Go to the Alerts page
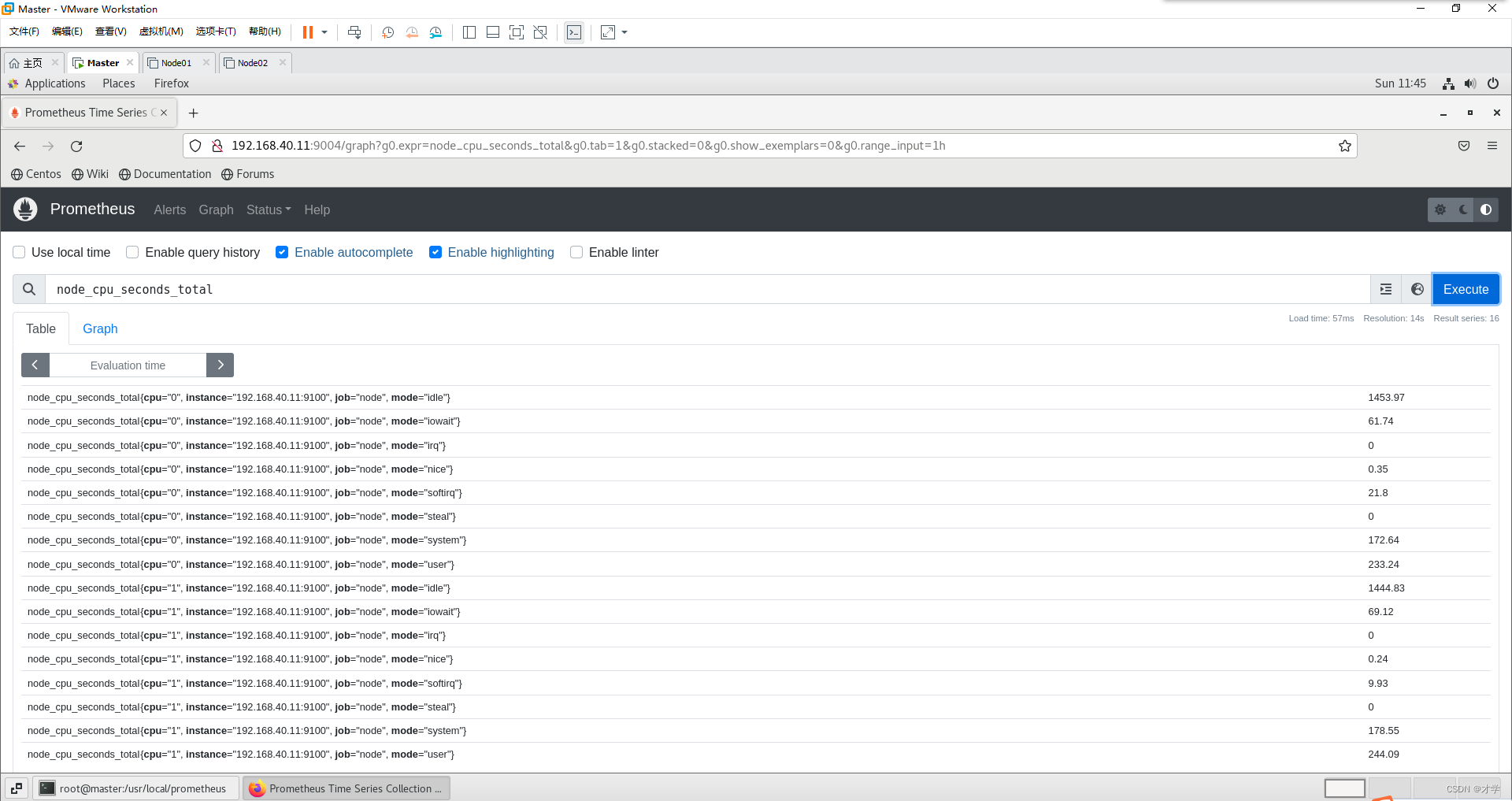The height and width of the screenshot is (801, 1512). (x=170, y=210)
